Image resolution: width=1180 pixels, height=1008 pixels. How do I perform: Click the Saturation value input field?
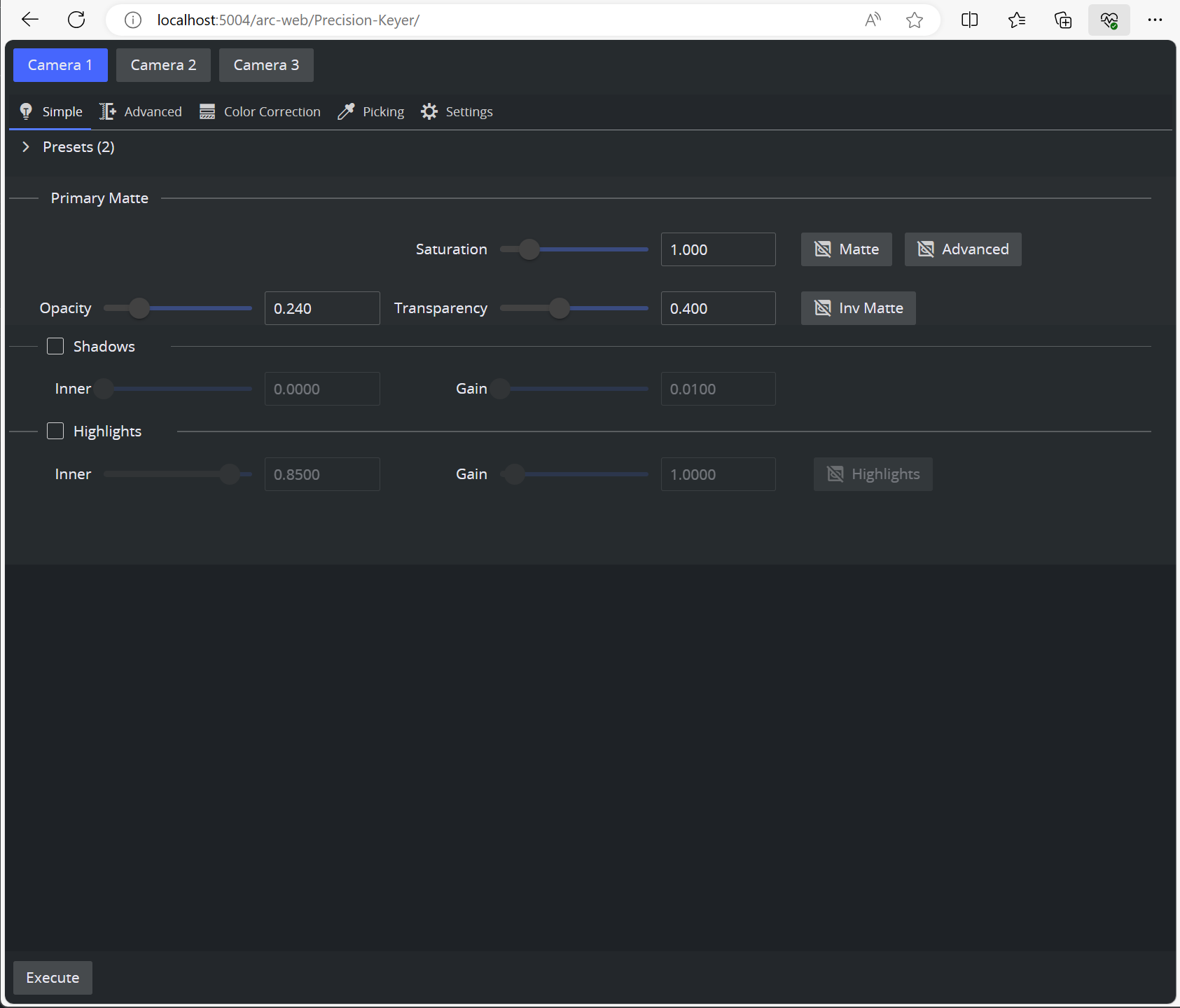[718, 249]
